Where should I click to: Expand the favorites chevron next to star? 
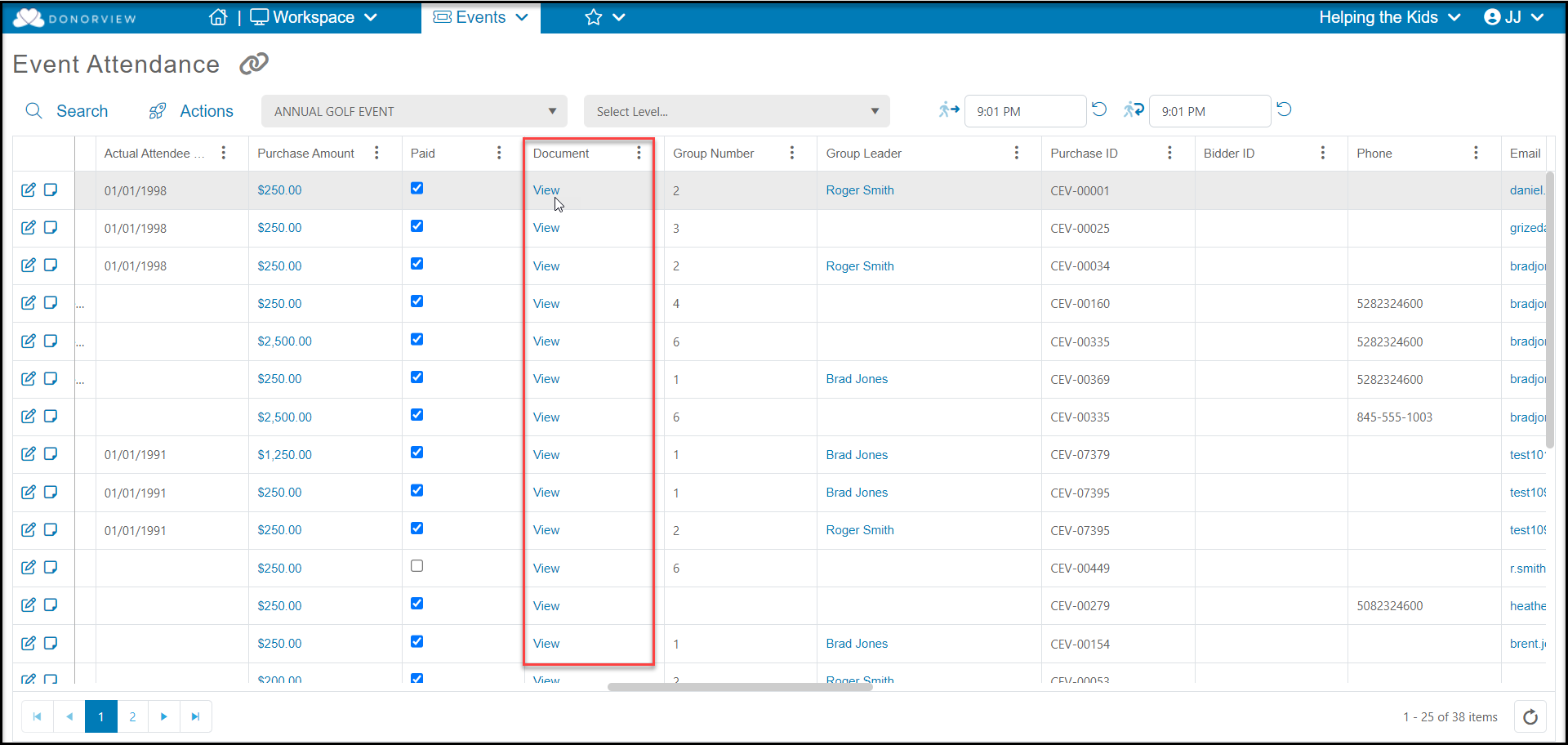pos(619,17)
